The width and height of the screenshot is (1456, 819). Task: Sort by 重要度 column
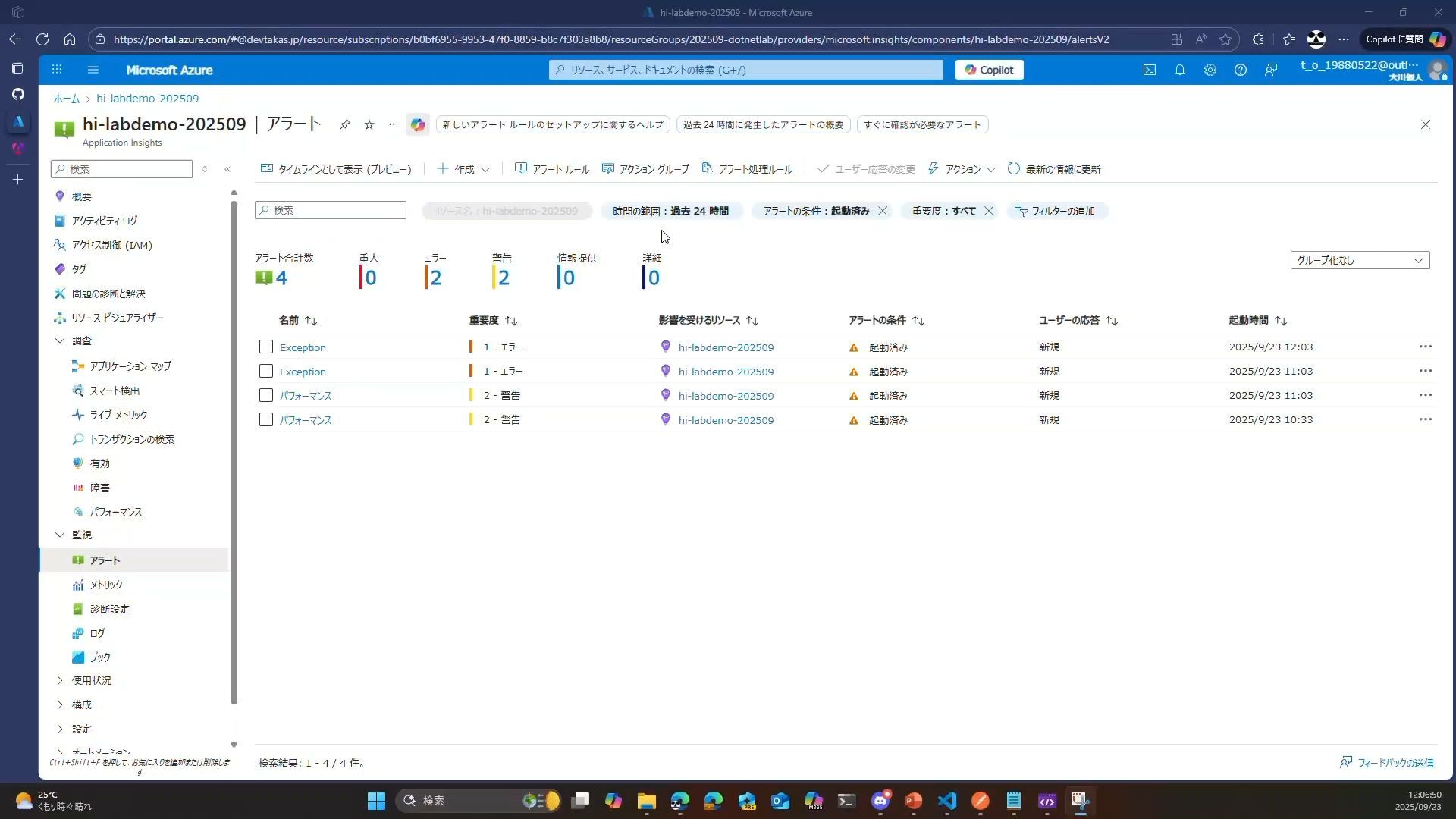(493, 320)
